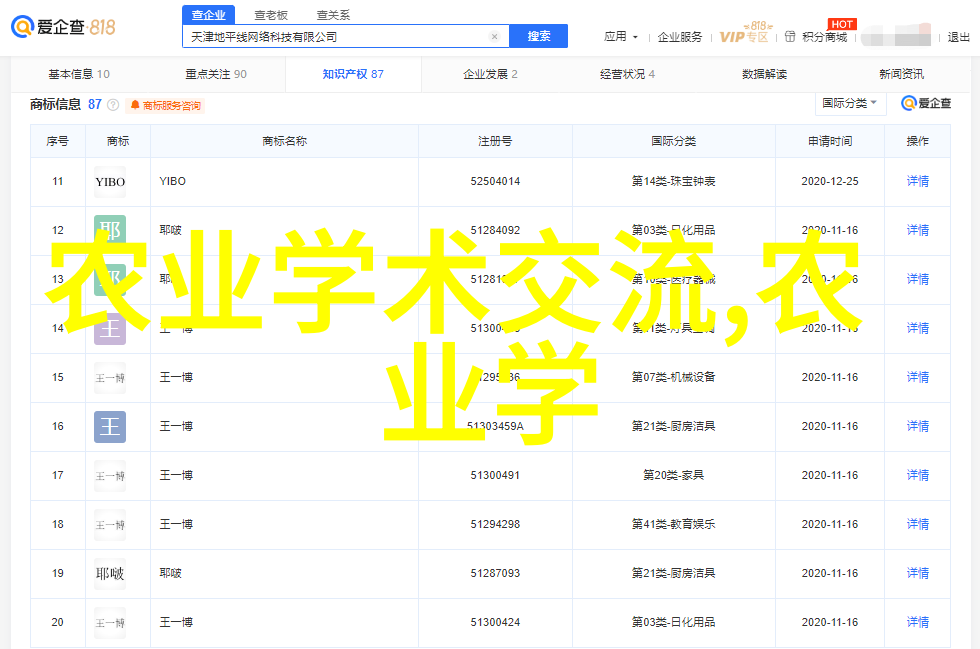Click the trademark thumbnail in row 18

[110, 525]
